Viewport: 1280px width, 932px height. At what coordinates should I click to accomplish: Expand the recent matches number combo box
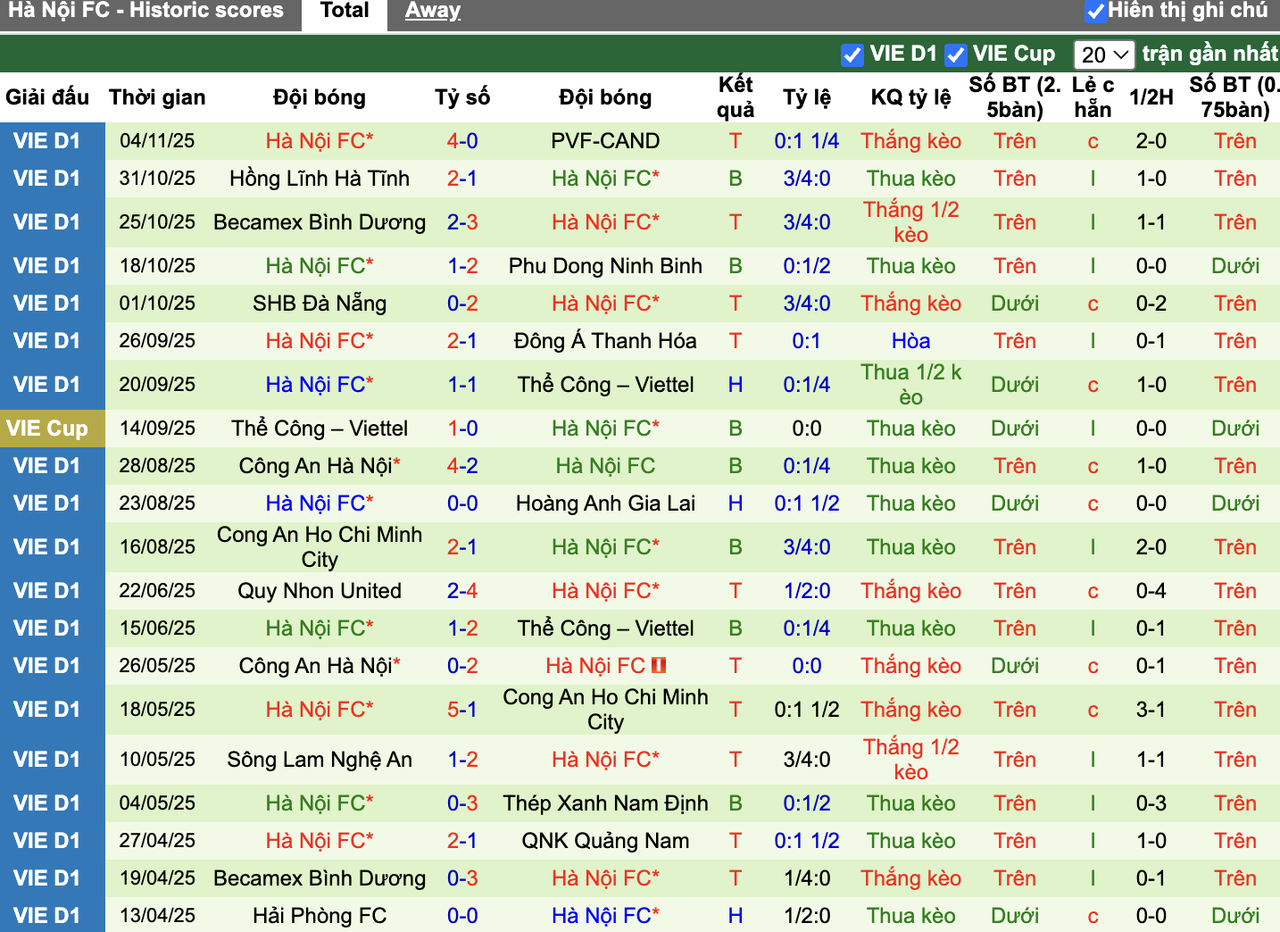click(1104, 53)
